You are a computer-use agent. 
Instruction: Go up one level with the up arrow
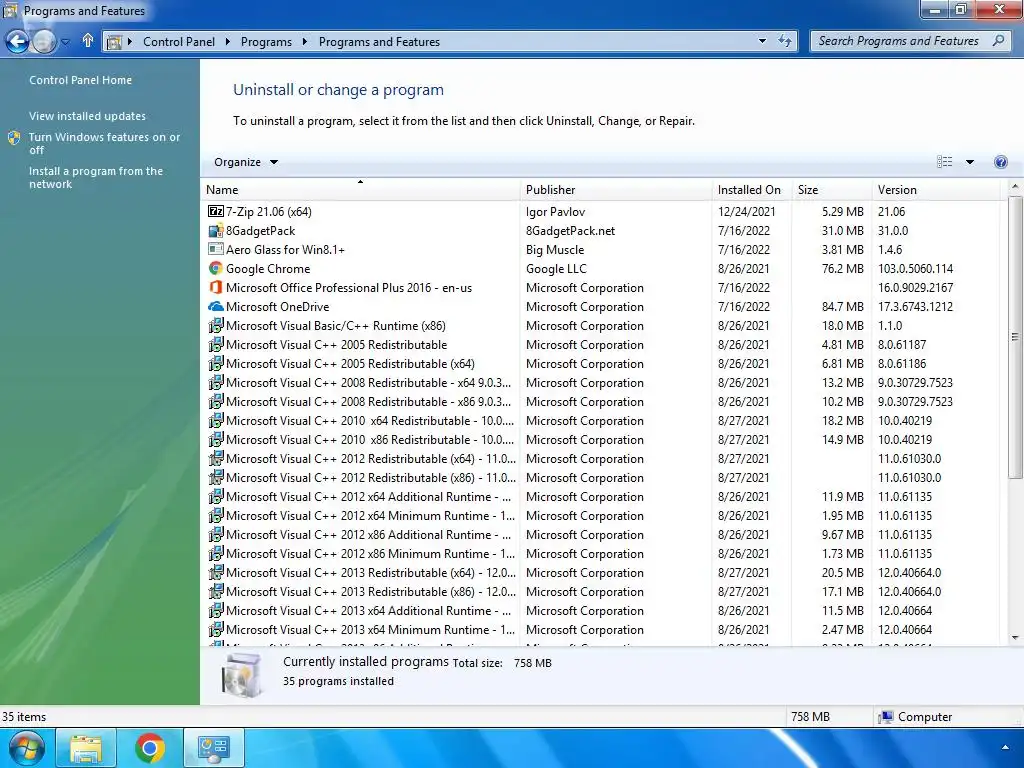[88, 40]
